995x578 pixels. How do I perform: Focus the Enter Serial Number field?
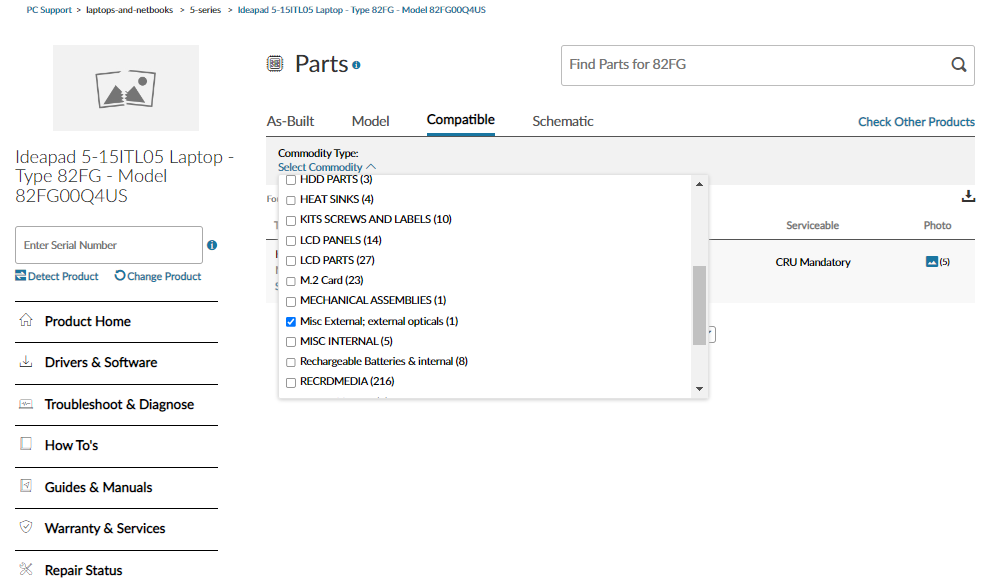pyautogui.click(x=109, y=245)
